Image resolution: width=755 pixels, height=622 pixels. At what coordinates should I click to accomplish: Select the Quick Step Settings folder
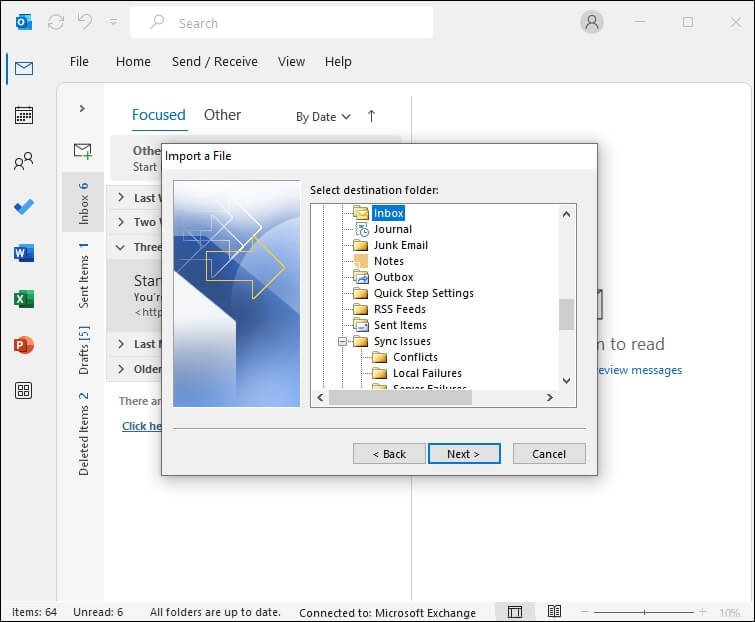click(x=424, y=293)
